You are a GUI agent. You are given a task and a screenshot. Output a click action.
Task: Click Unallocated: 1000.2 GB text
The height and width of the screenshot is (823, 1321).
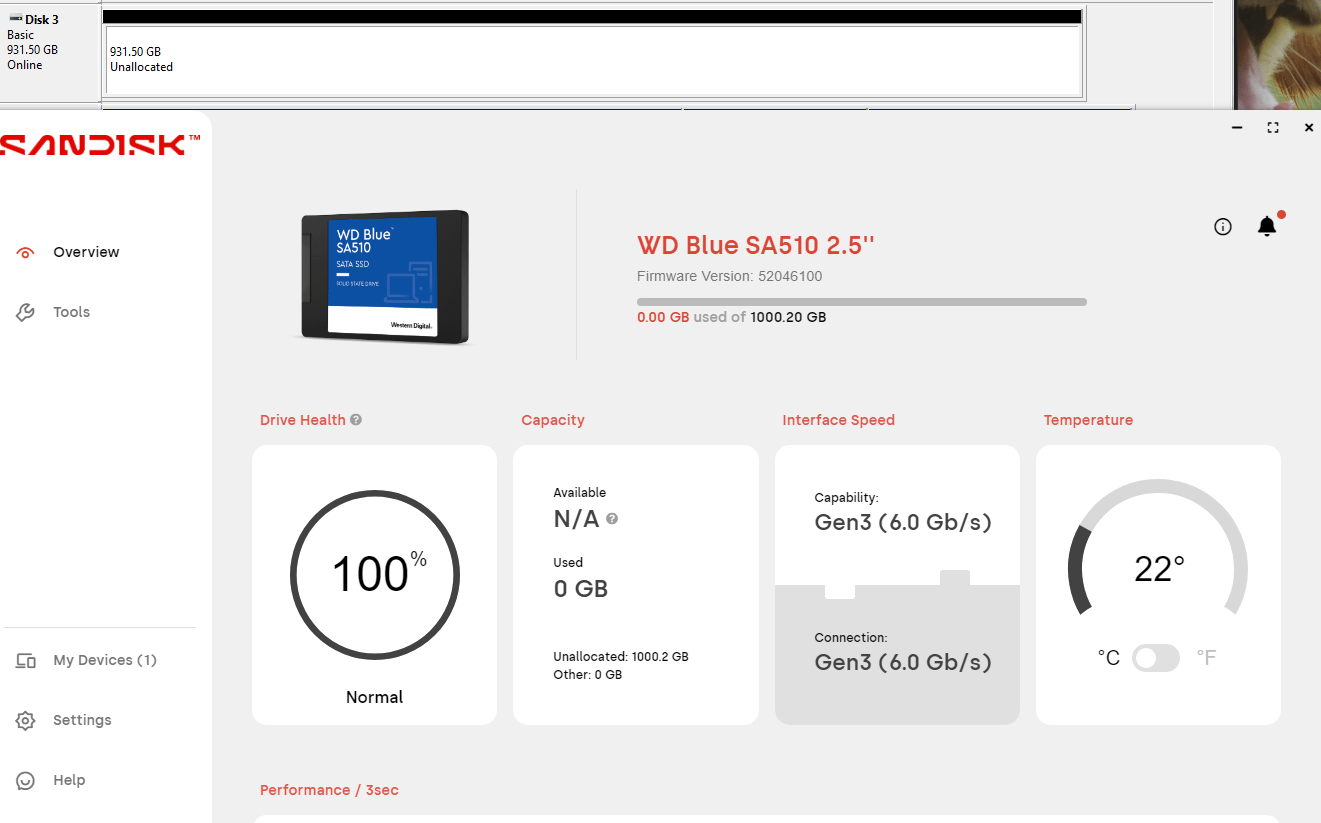621,657
